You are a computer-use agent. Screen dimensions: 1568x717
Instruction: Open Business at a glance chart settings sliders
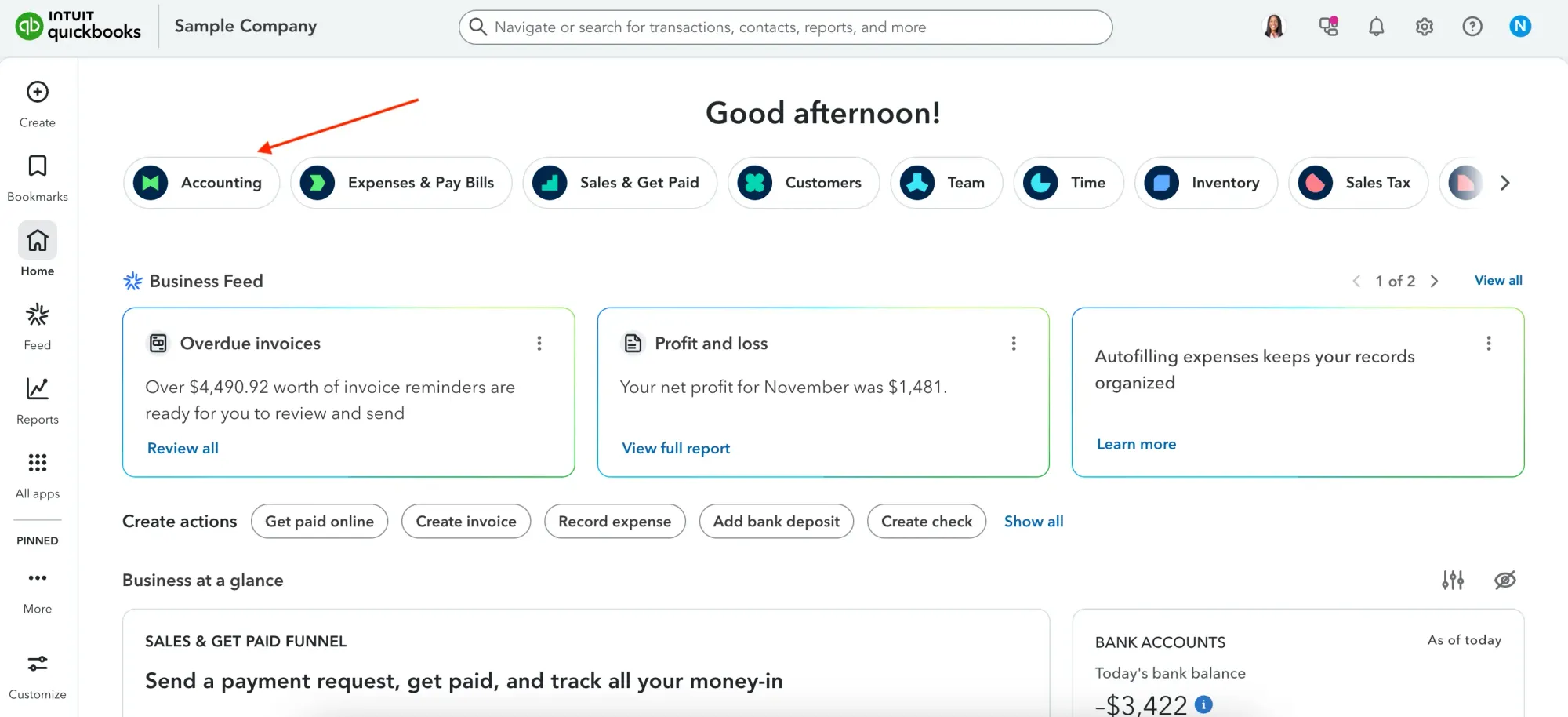pyautogui.click(x=1454, y=581)
